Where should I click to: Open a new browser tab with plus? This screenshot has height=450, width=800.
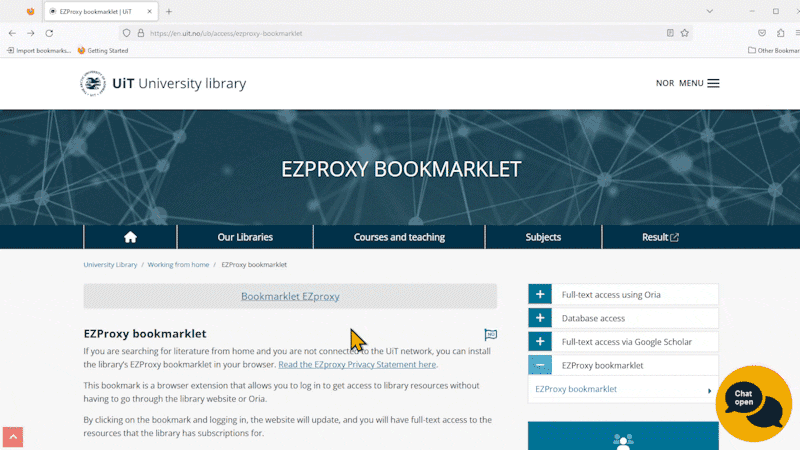tap(169, 11)
